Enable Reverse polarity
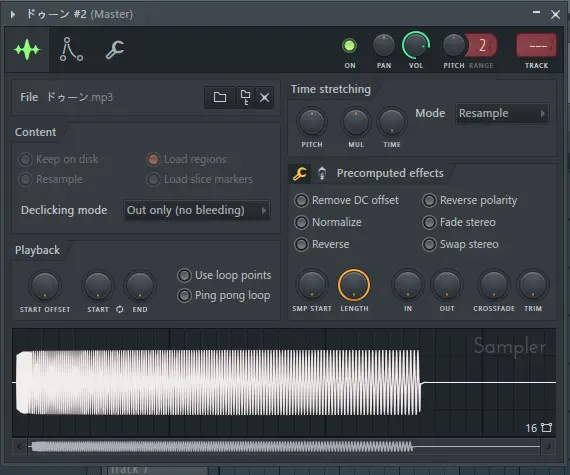The image size is (570, 475). 470,200
